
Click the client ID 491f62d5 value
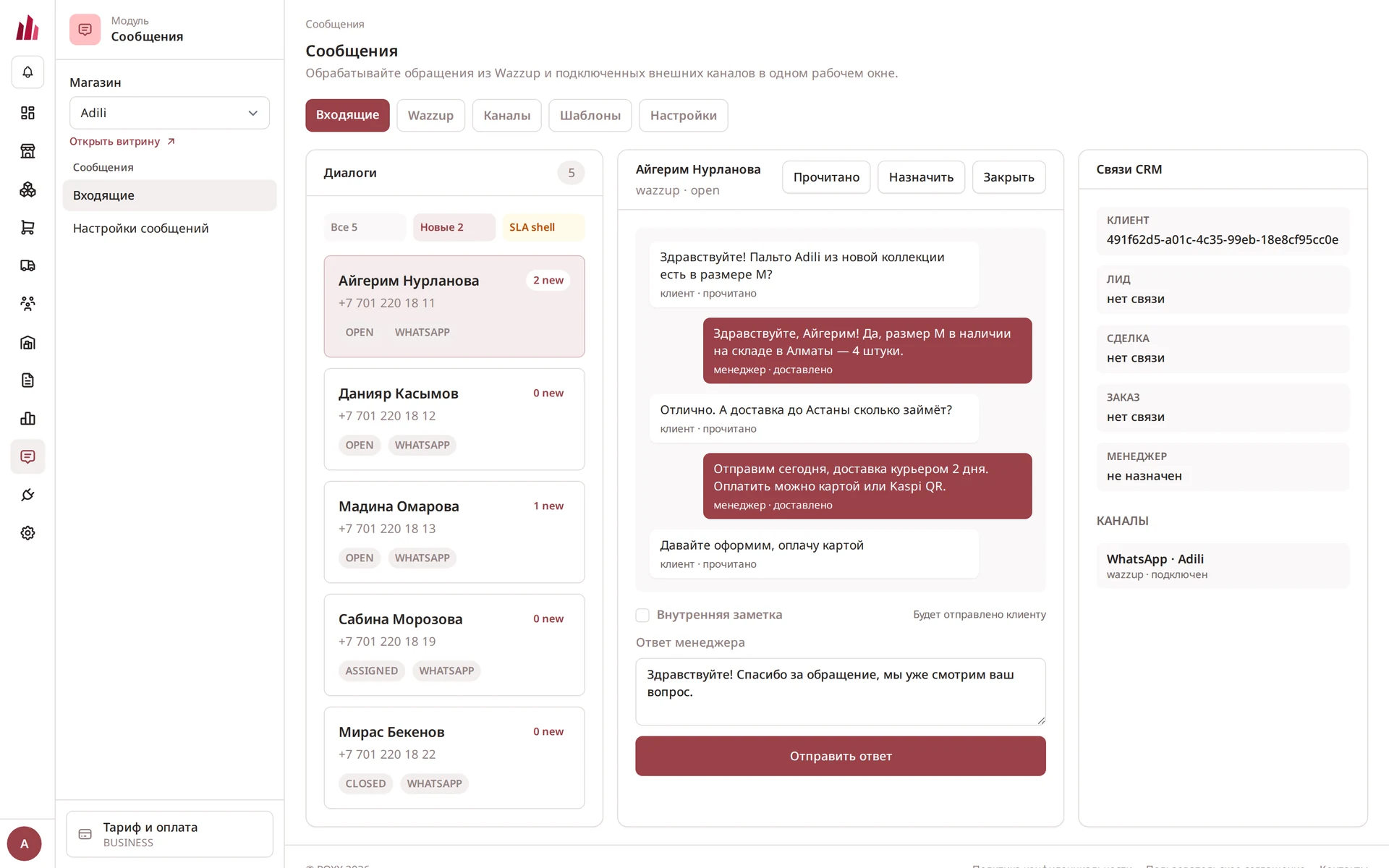[1222, 240]
